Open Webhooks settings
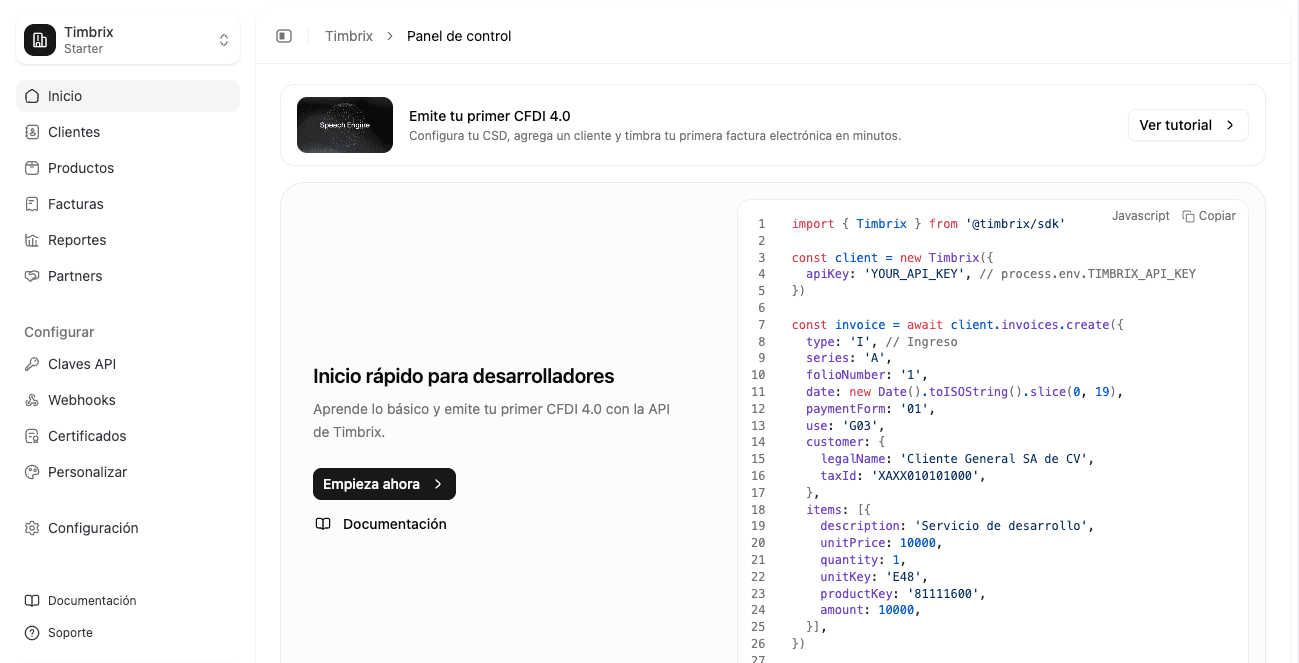Viewport: 1299px width, 663px height. (x=128, y=400)
